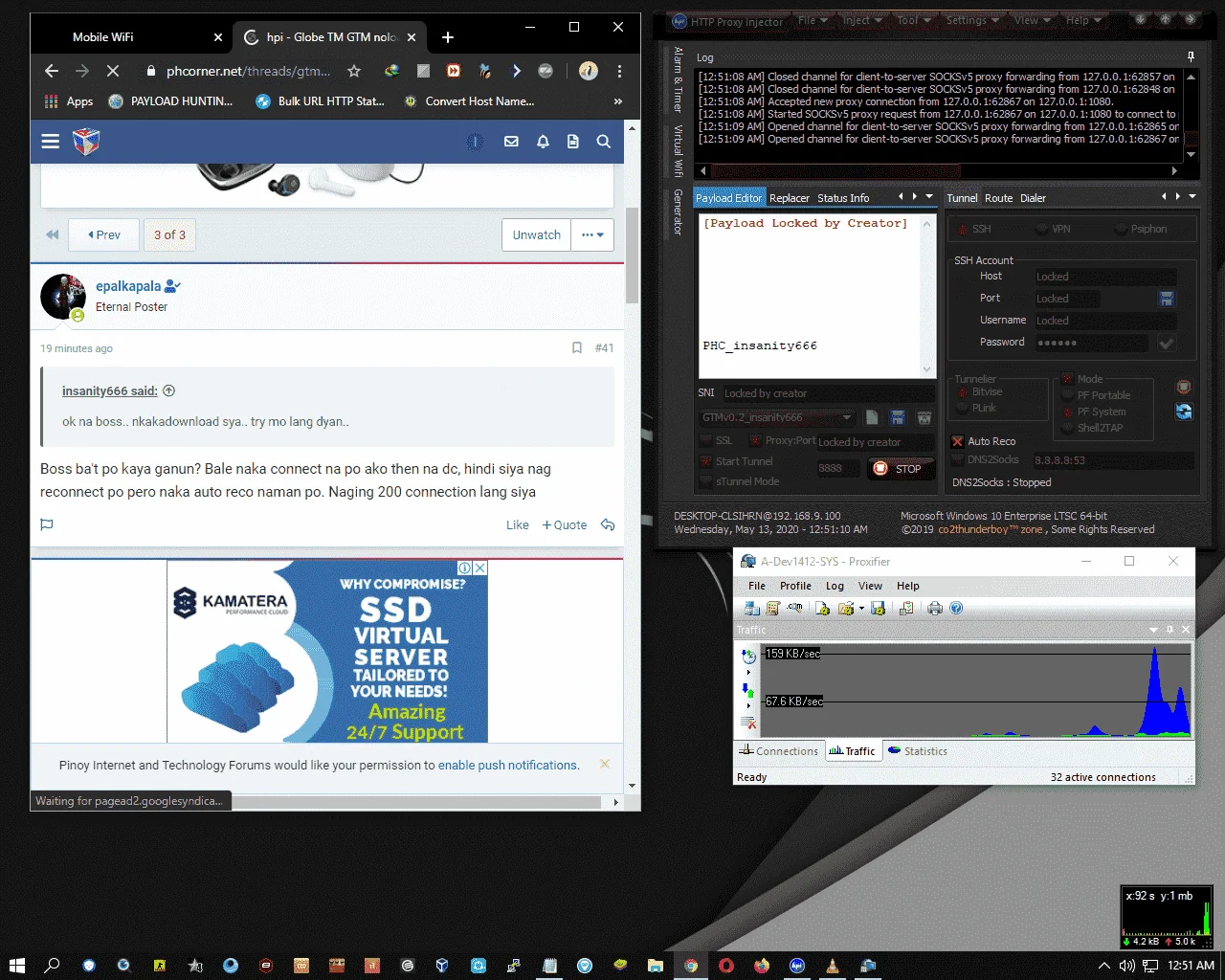
Task: Click the Chrome address bar URL
Action: (x=249, y=71)
